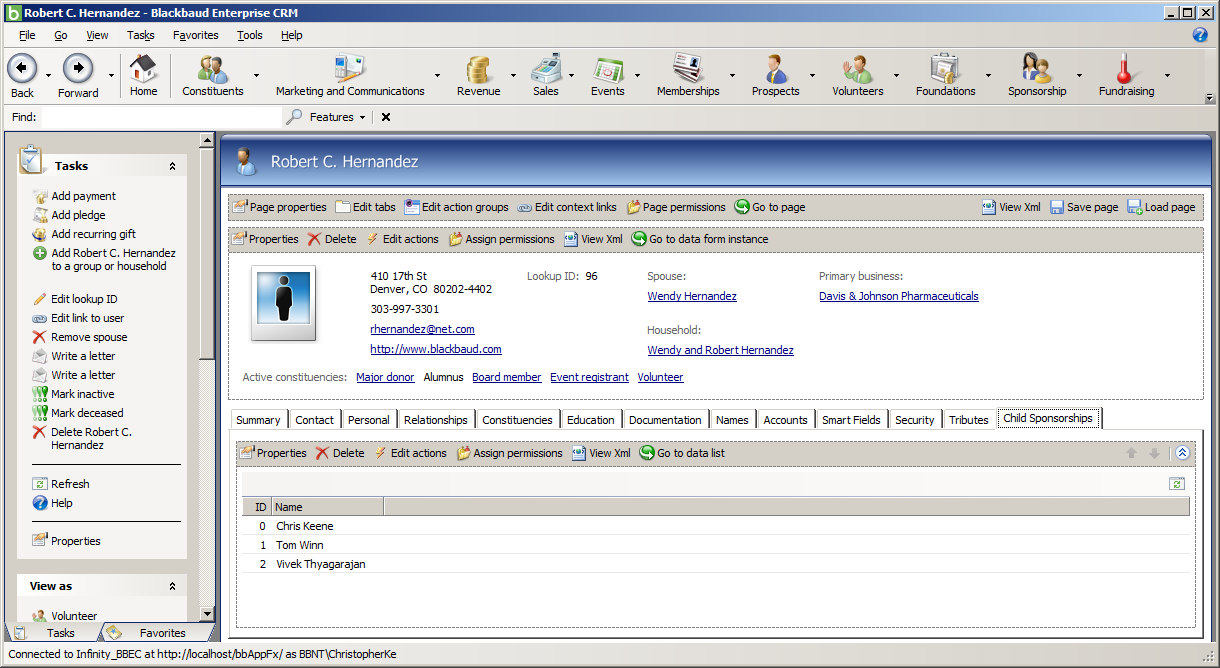This screenshot has width=1220, height=668.
Task: Open the File menu
Action: [27, 35]
